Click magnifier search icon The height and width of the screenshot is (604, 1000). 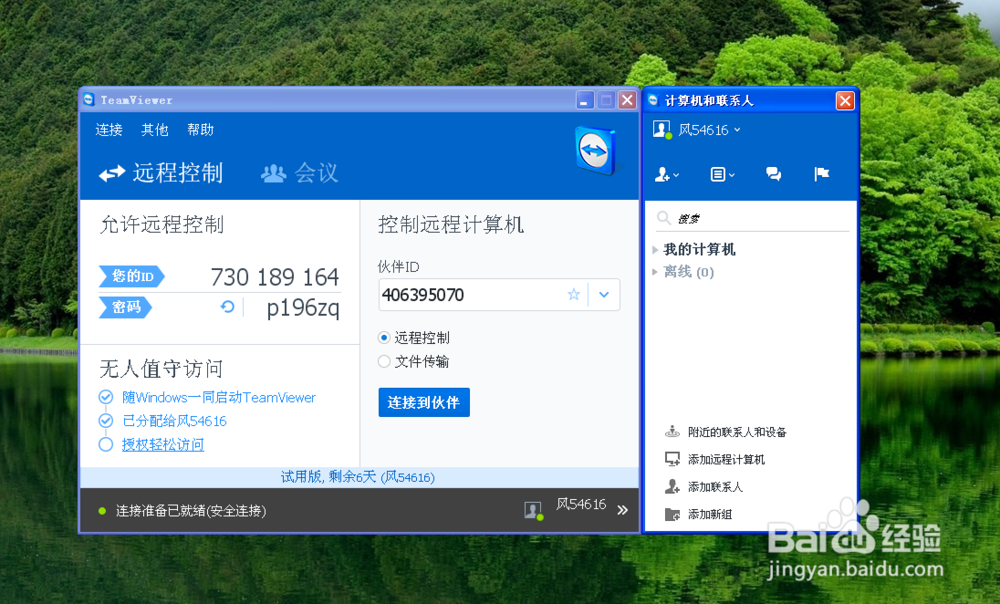(x=664, y=218)
